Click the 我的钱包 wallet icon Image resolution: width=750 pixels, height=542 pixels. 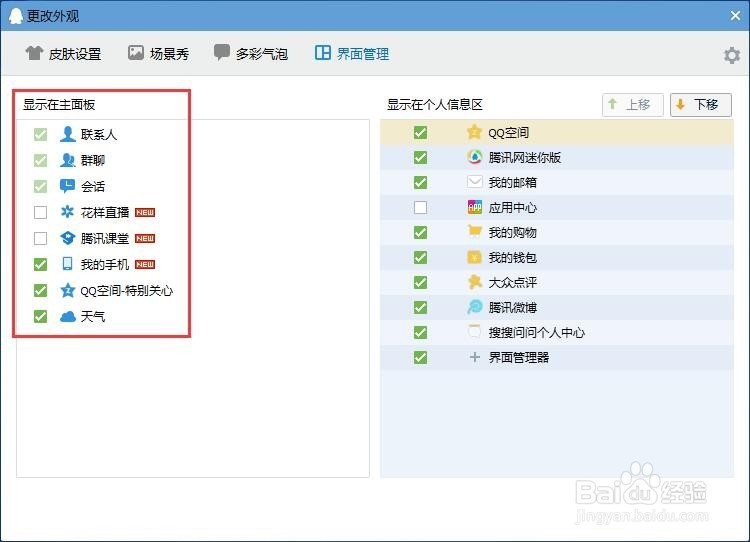click(474, 257)
